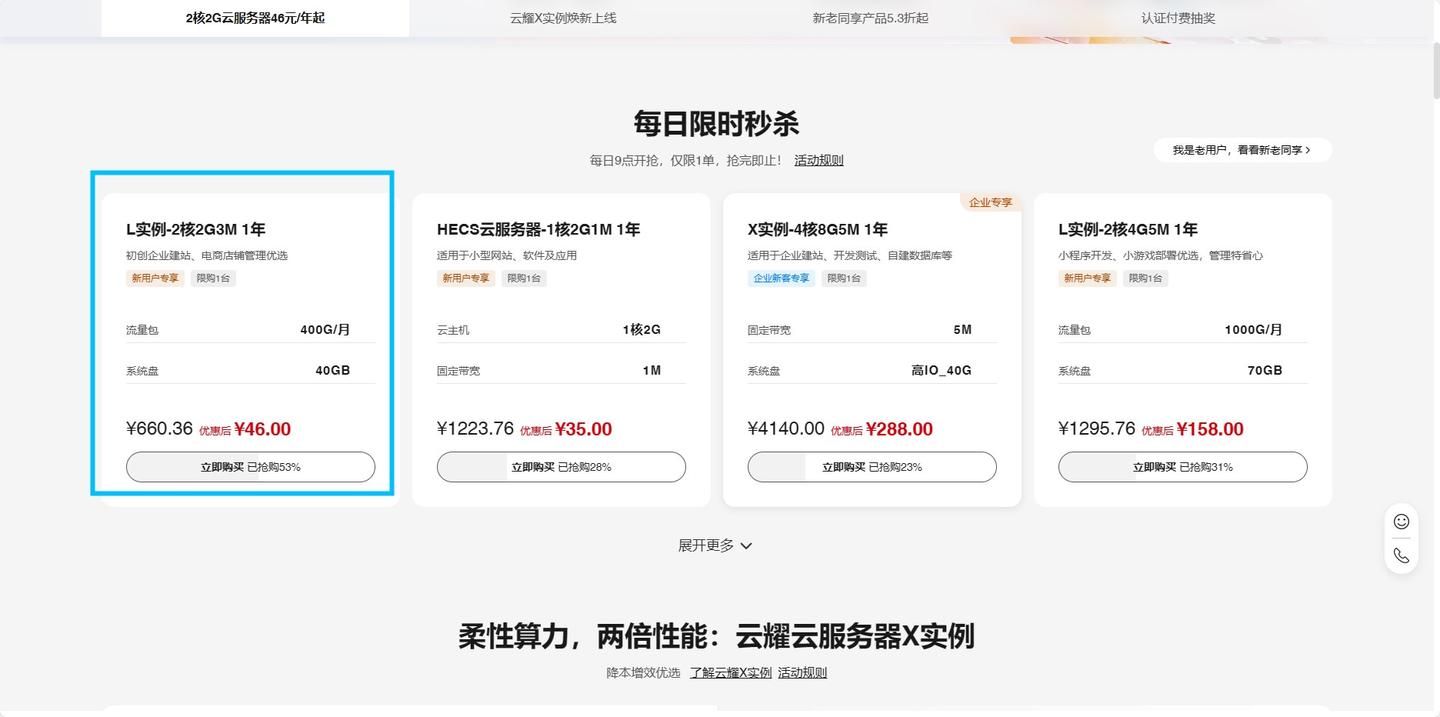The image size is (1440, 717).
Task: Click arrow in 我是老用户 button
Action: coord(1308,150)
